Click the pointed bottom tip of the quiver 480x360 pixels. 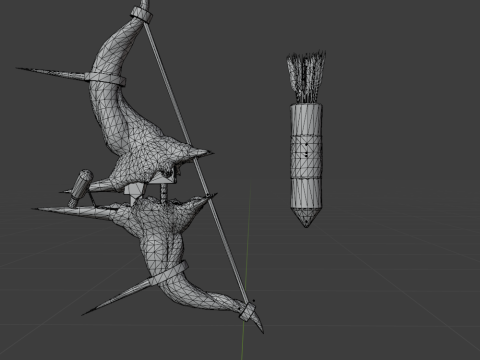[306, 218]
